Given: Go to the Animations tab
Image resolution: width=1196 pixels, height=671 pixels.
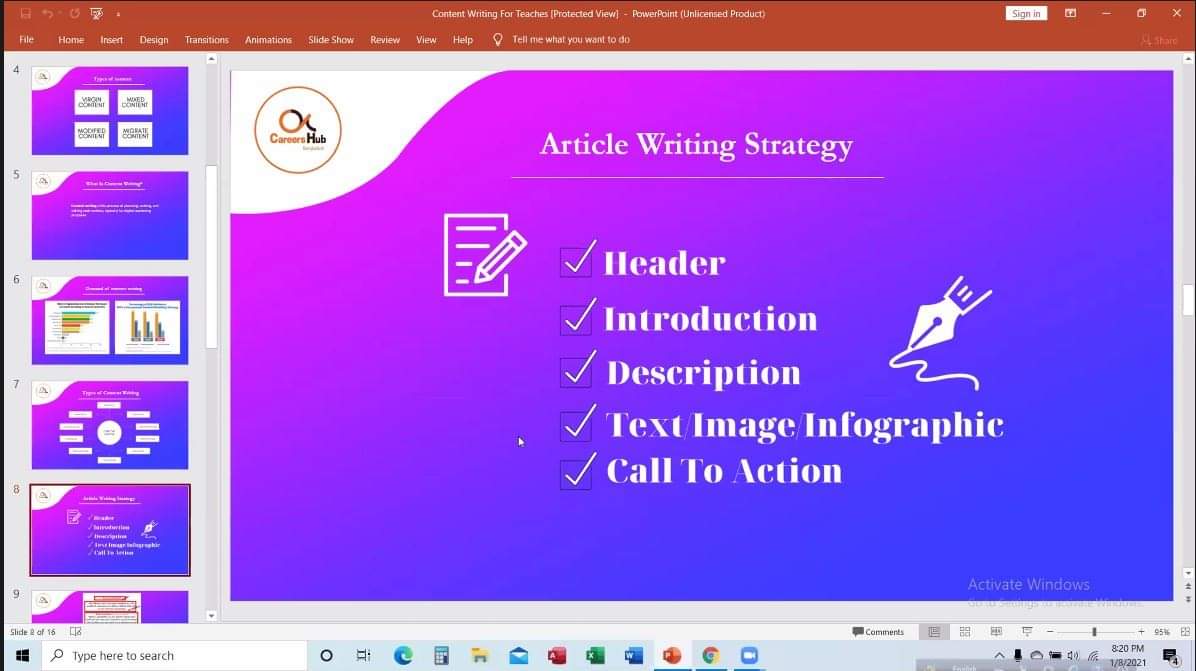Looking at the screenshot, I should (268, 40).
